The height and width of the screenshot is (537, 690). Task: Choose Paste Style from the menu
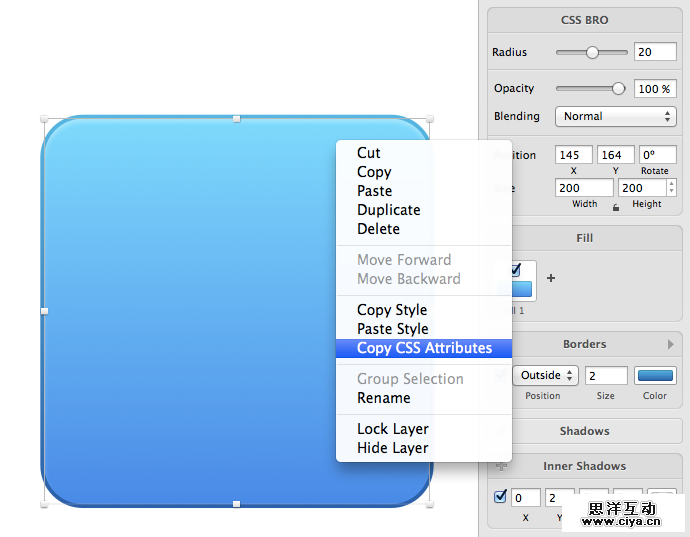tap(424, 329)
